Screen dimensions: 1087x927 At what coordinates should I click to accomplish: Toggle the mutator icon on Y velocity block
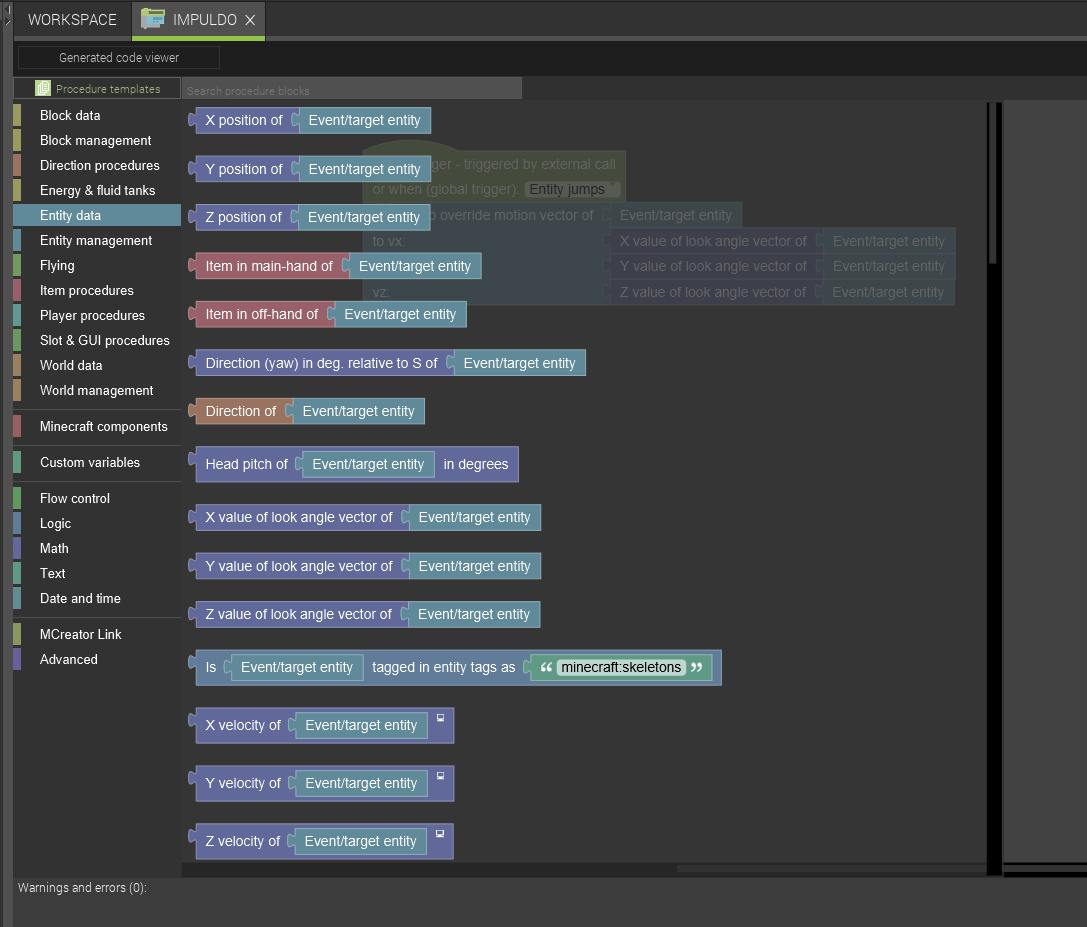[440, 775]
